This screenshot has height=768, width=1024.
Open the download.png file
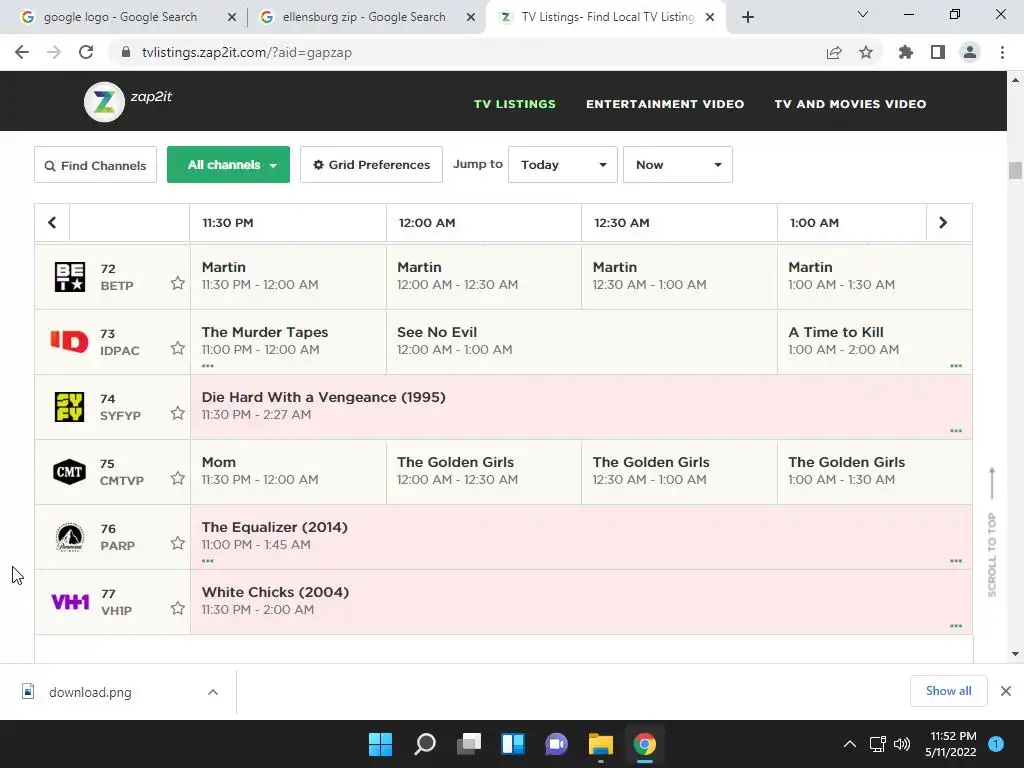click(x=90, y=692)
